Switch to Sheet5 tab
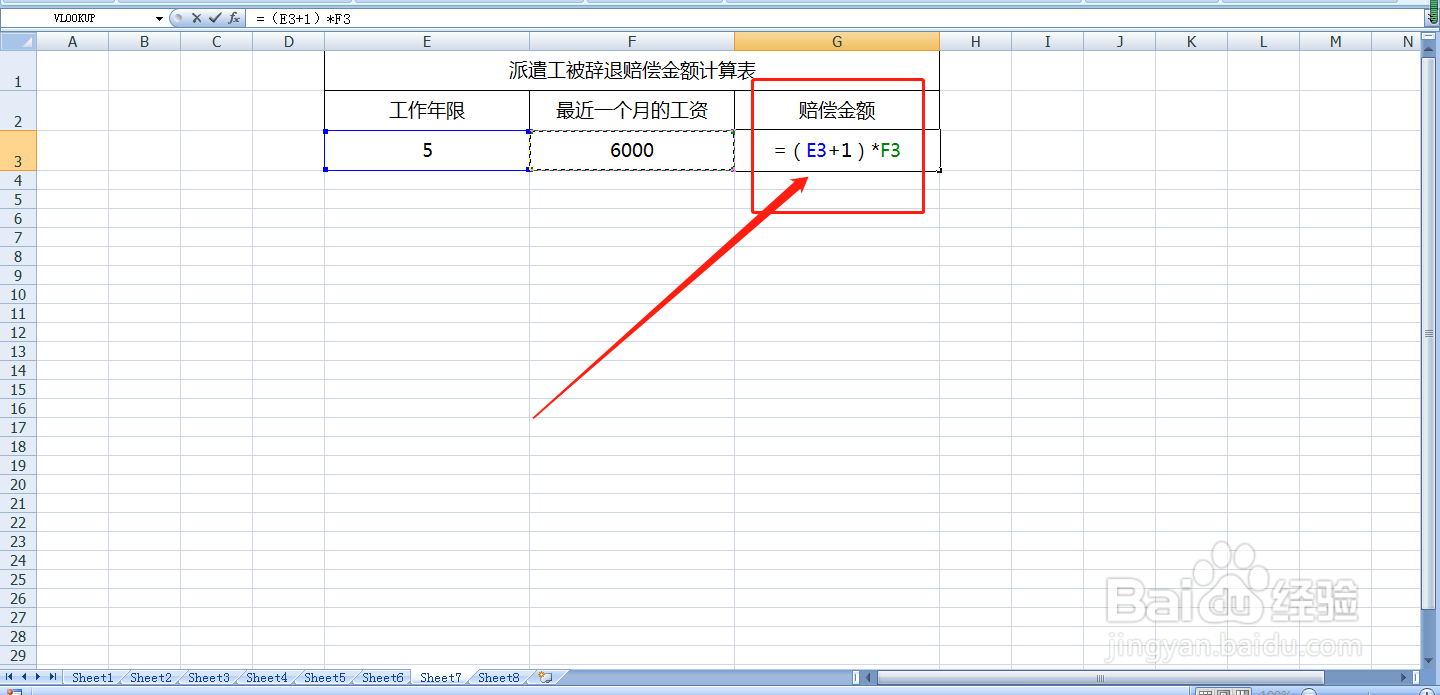 pyautogui.click(x=325, y=677)
